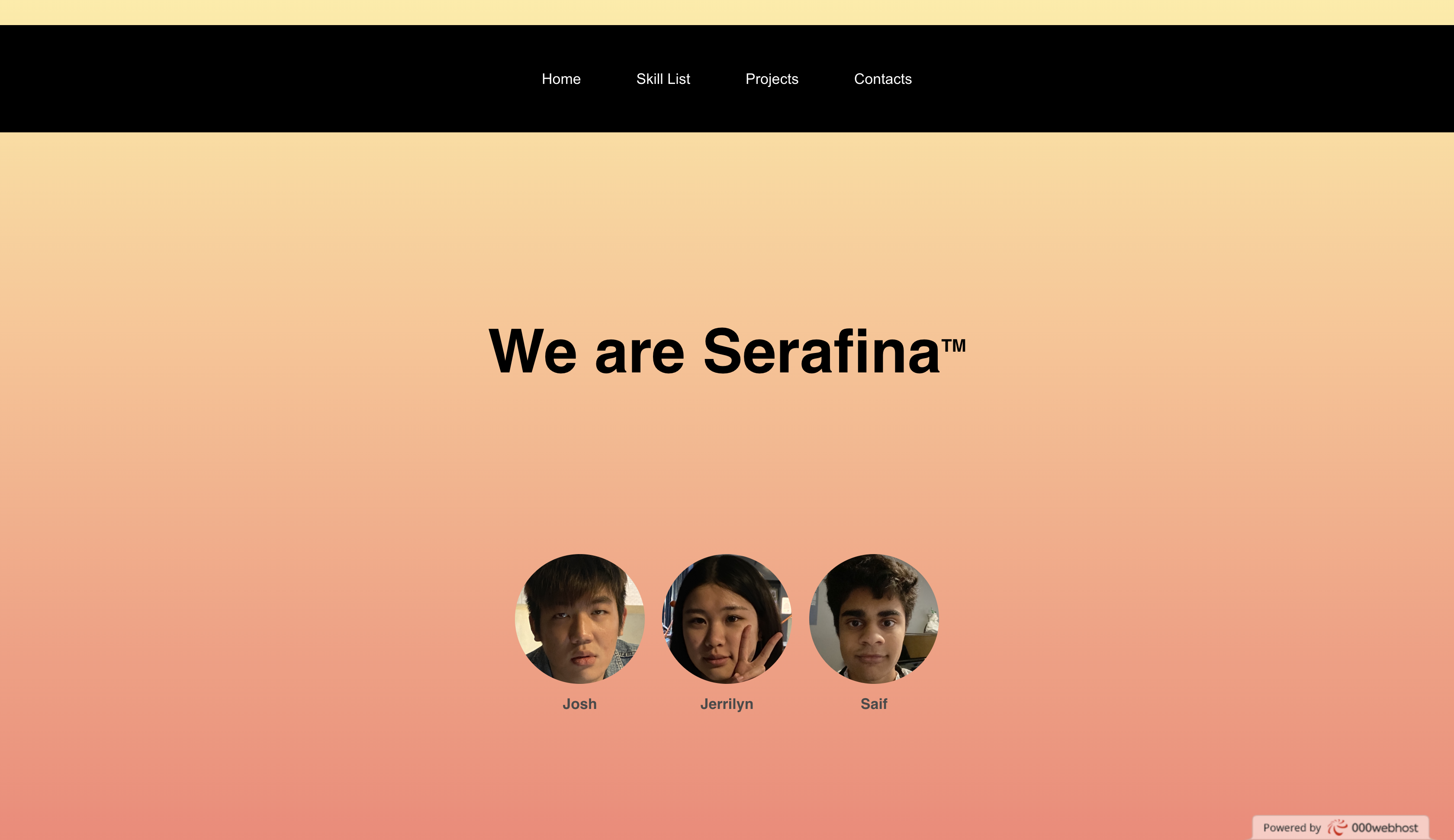
Task: Click the Powered by text in badge
Action: point(1292,828)
